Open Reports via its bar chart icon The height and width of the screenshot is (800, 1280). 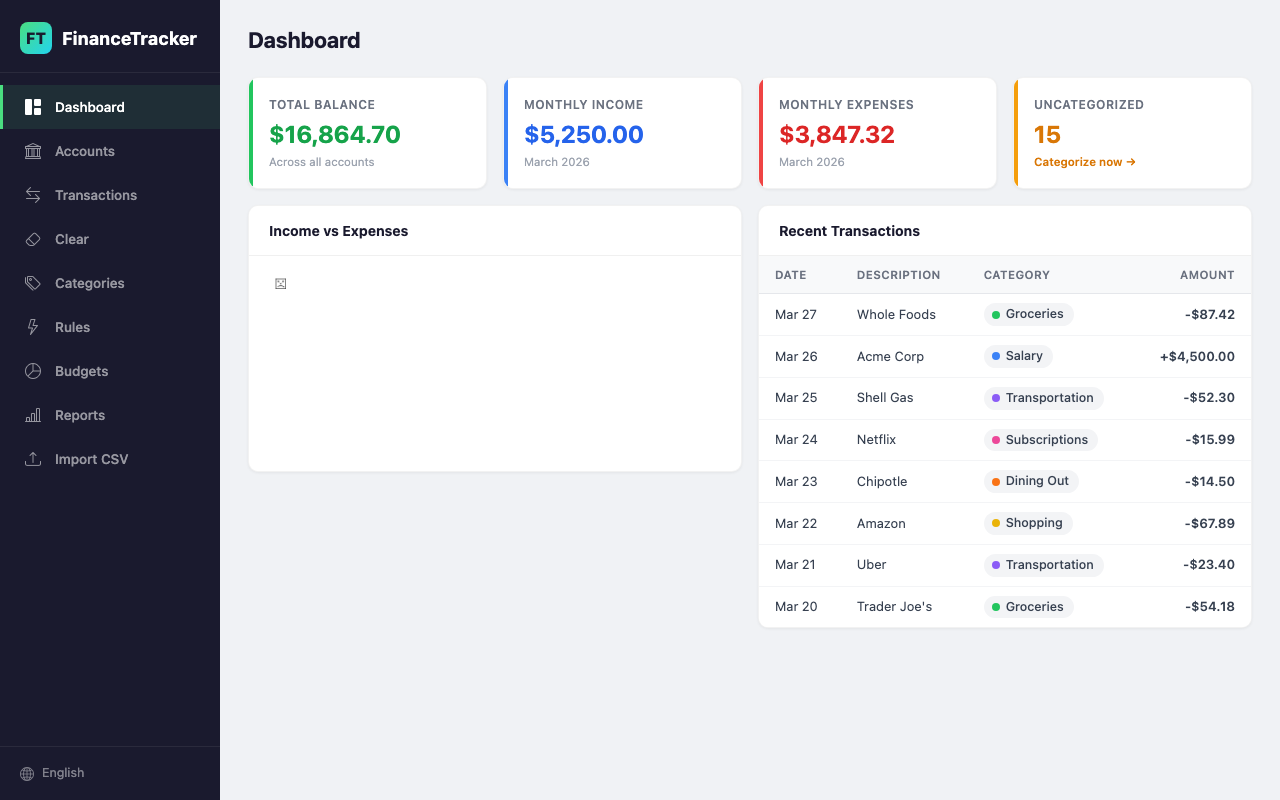click(x=33, y=415)
